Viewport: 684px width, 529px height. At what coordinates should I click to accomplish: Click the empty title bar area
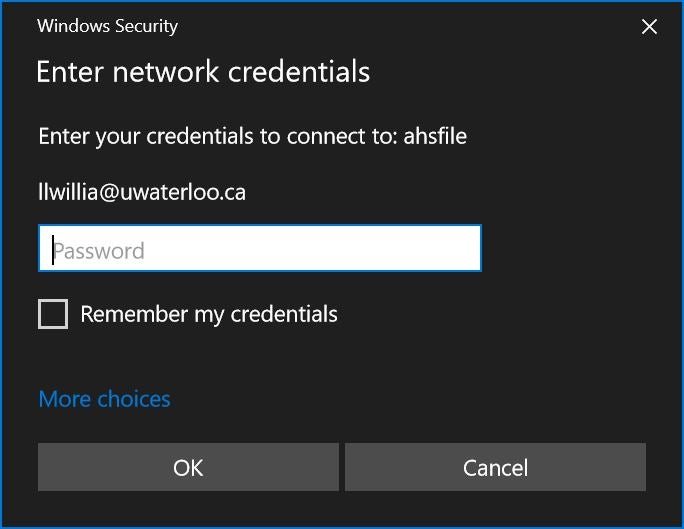400,27
